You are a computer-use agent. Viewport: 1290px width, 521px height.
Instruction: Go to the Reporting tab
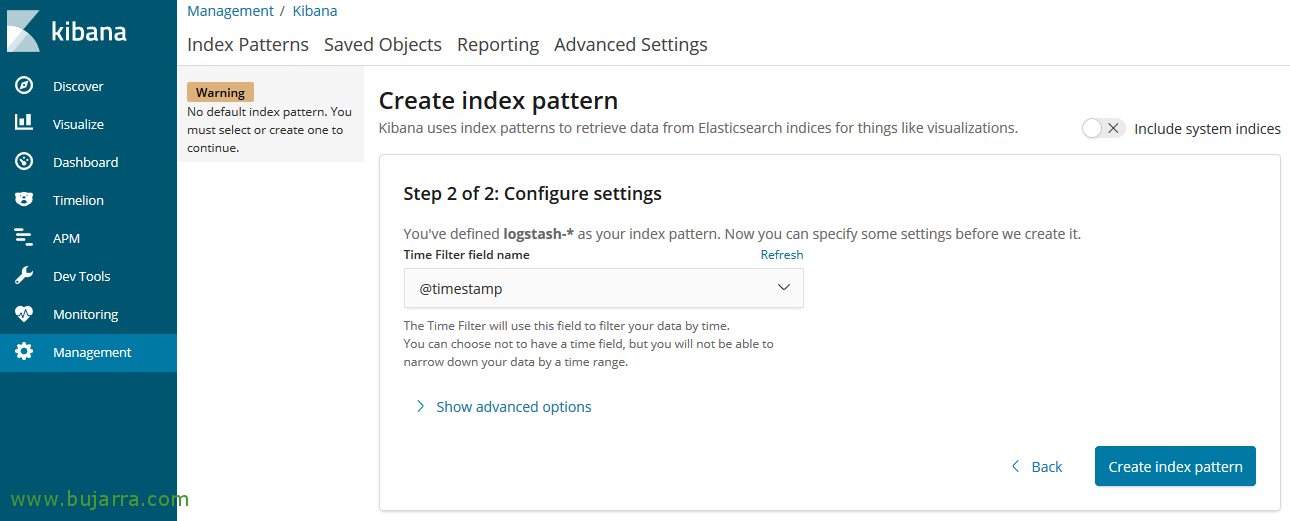(x=497, y=45)
